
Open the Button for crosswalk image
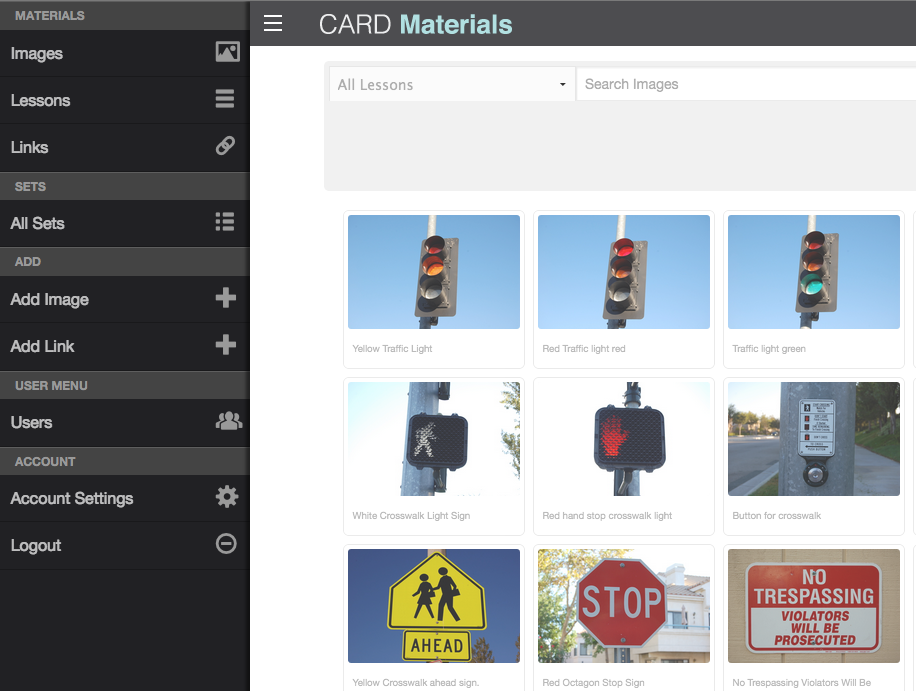tap(814, 438)
